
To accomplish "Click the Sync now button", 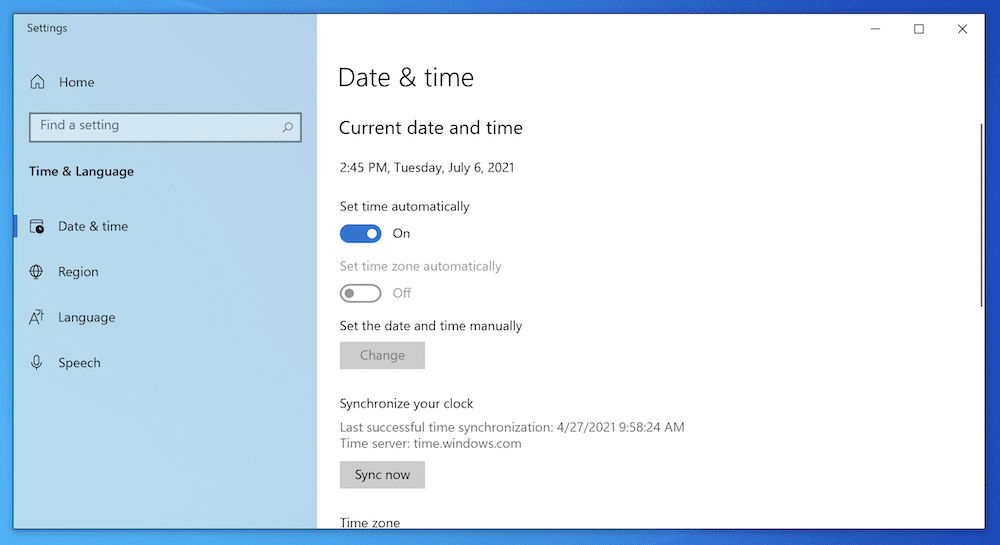I will click(382, 475).
